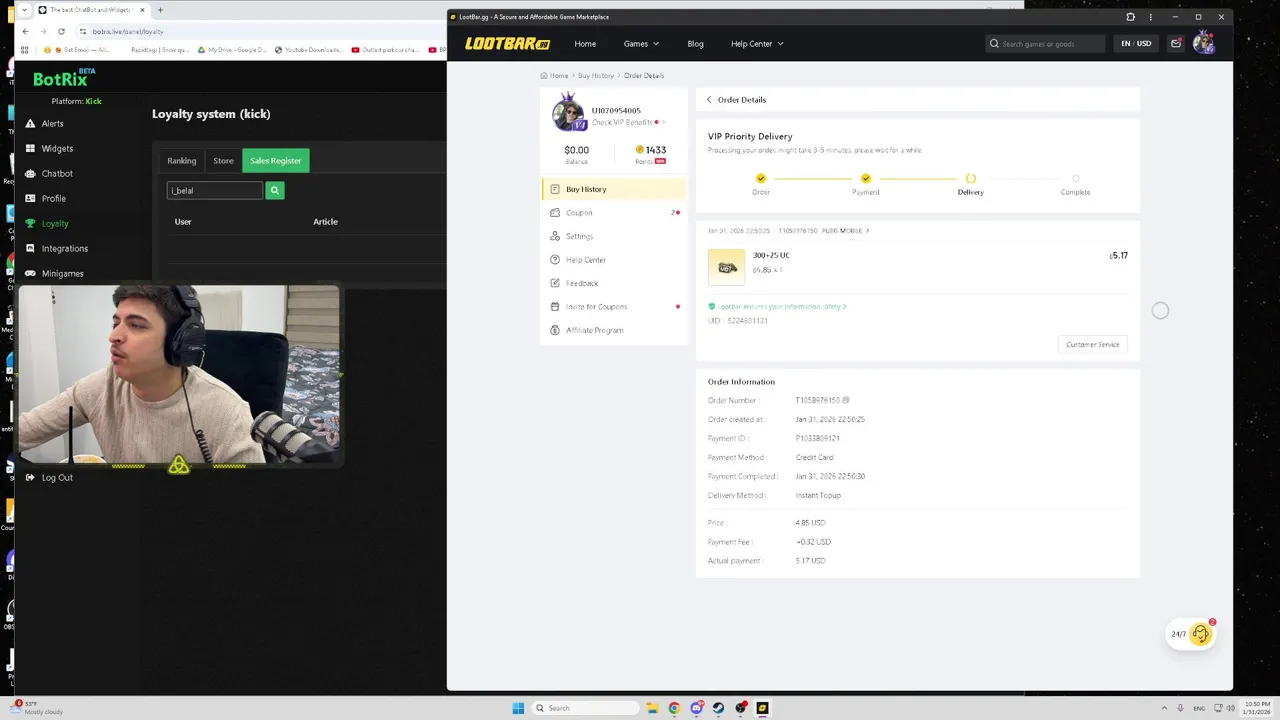Viewport: 1280px width, 720px height.
Task: Focus LootBar search games or goods field
Action: point(1046,43)
